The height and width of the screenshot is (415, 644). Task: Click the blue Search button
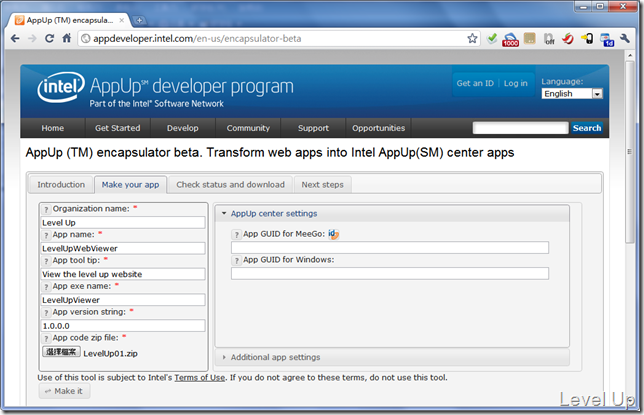click(x=587, y=128)
